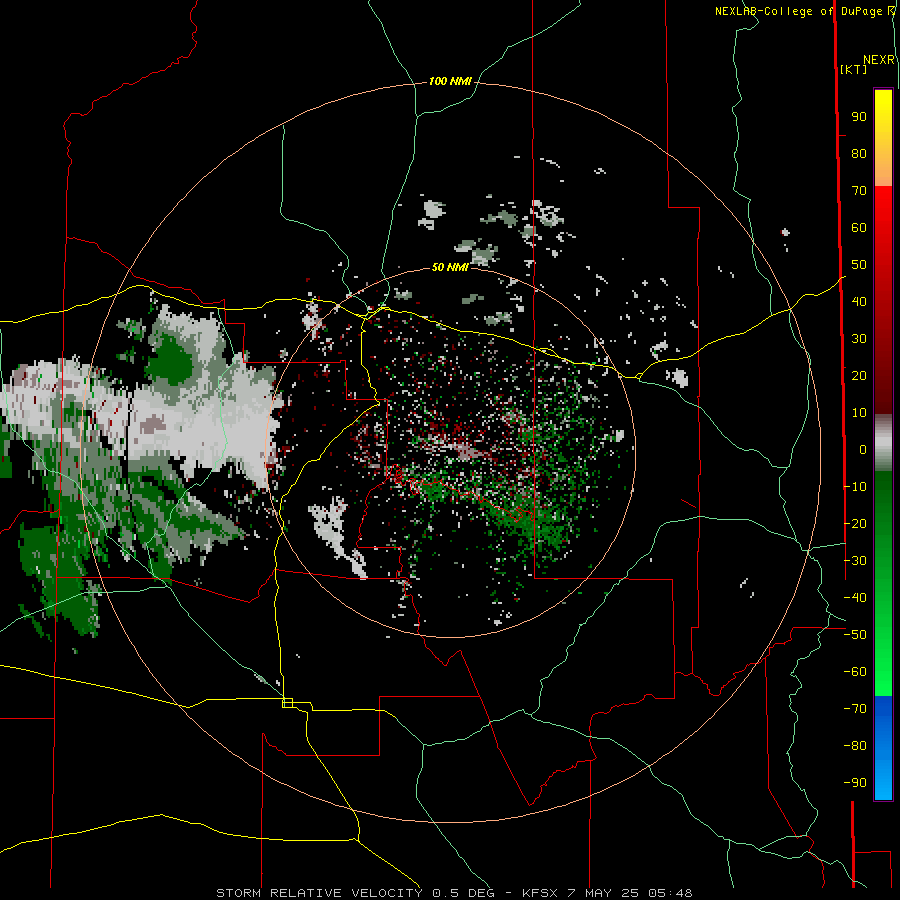Click the 20 value on the velocity scale

(x=859, y=376)
